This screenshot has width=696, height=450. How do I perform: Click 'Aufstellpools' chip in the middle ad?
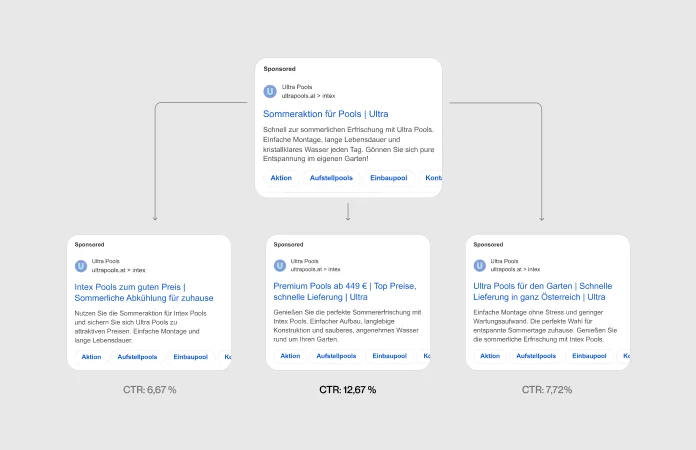[x=336, y=356]
